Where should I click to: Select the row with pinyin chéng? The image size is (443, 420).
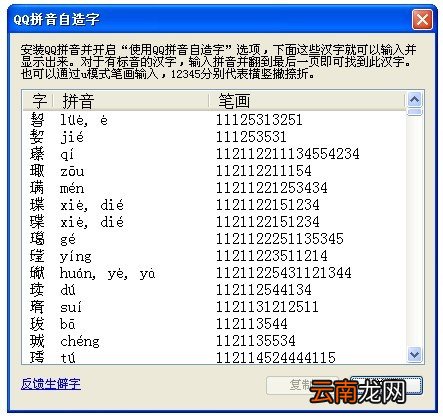click(x=214, y=341)
